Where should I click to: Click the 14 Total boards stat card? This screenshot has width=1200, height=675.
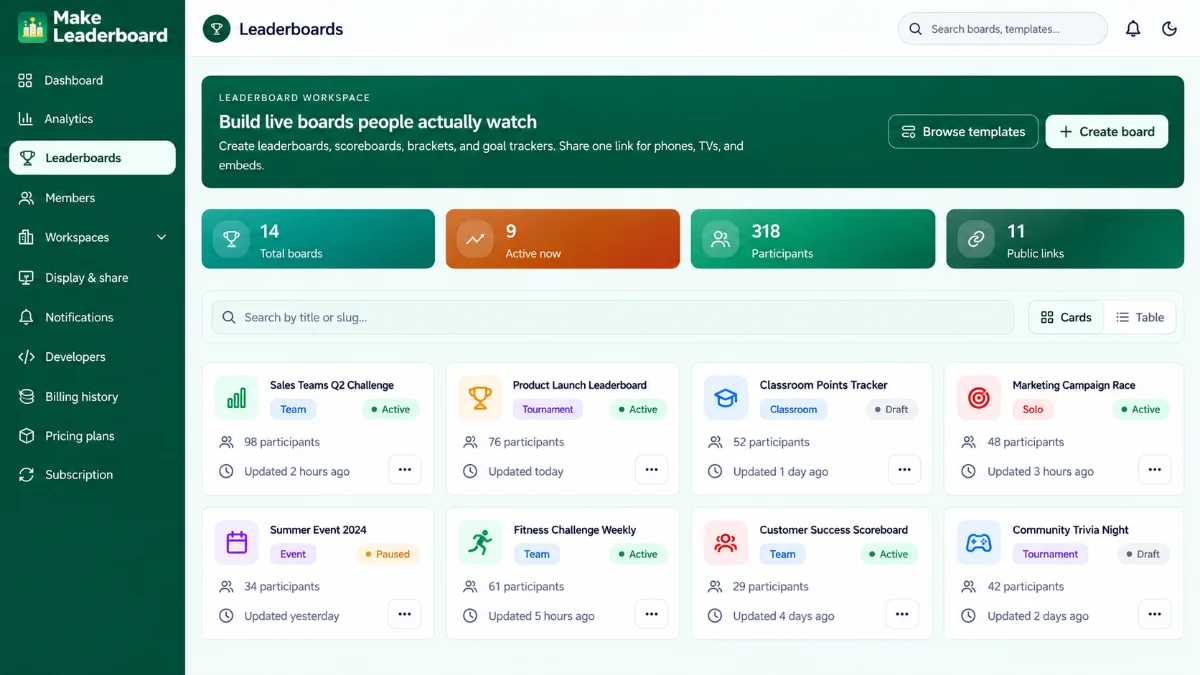click(318, 239)
